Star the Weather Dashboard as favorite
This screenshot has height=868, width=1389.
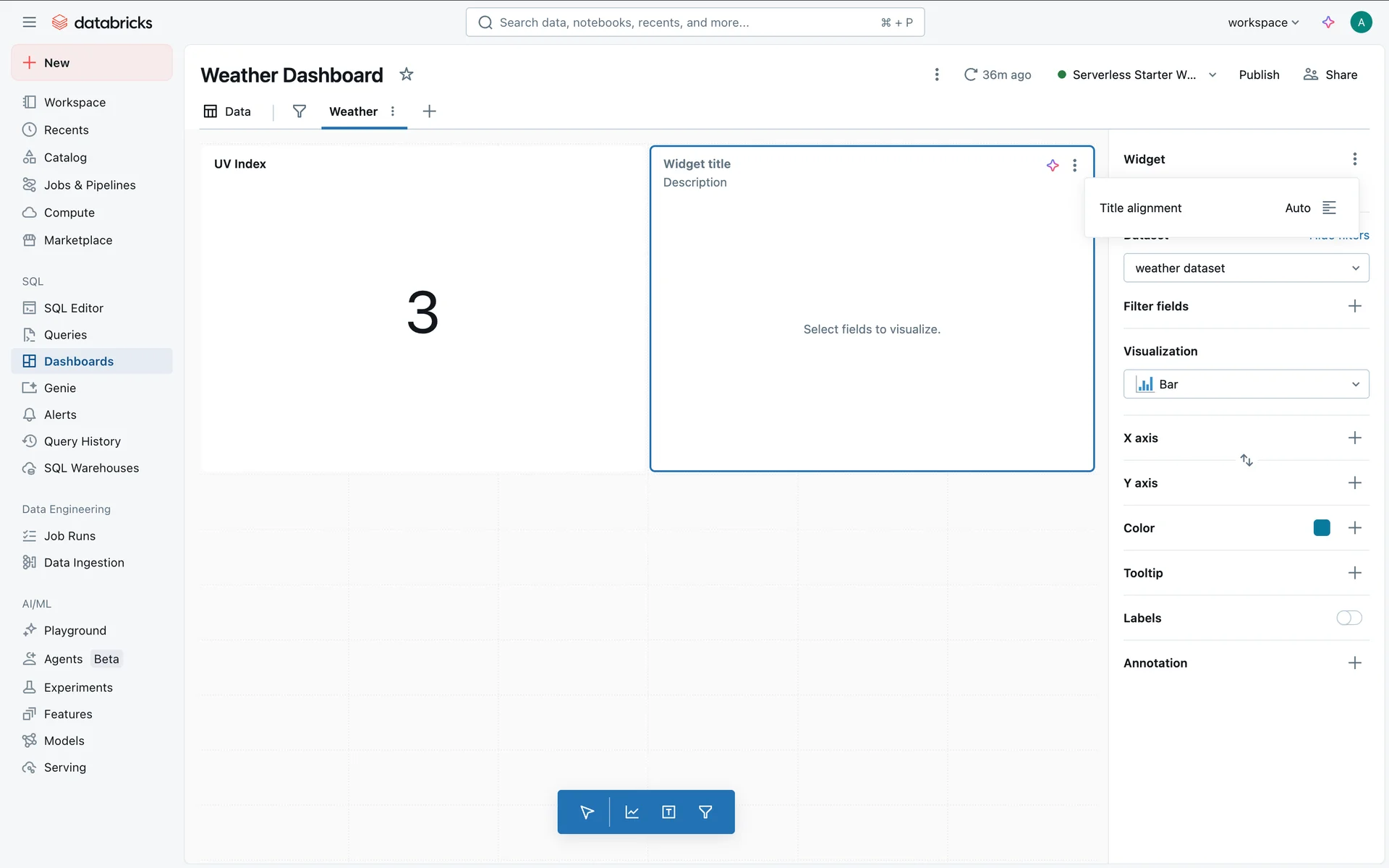coord(407,75)
